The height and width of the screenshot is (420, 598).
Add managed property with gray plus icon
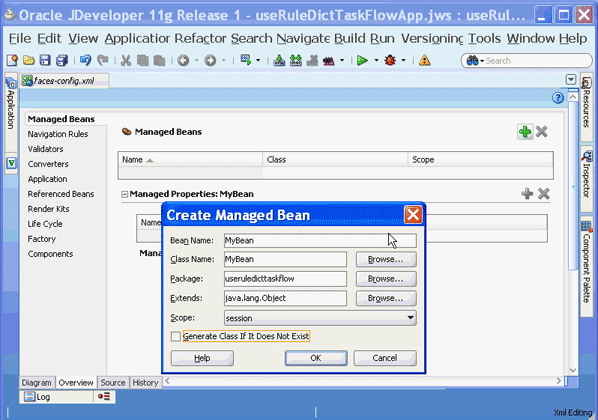pos(527,194)
